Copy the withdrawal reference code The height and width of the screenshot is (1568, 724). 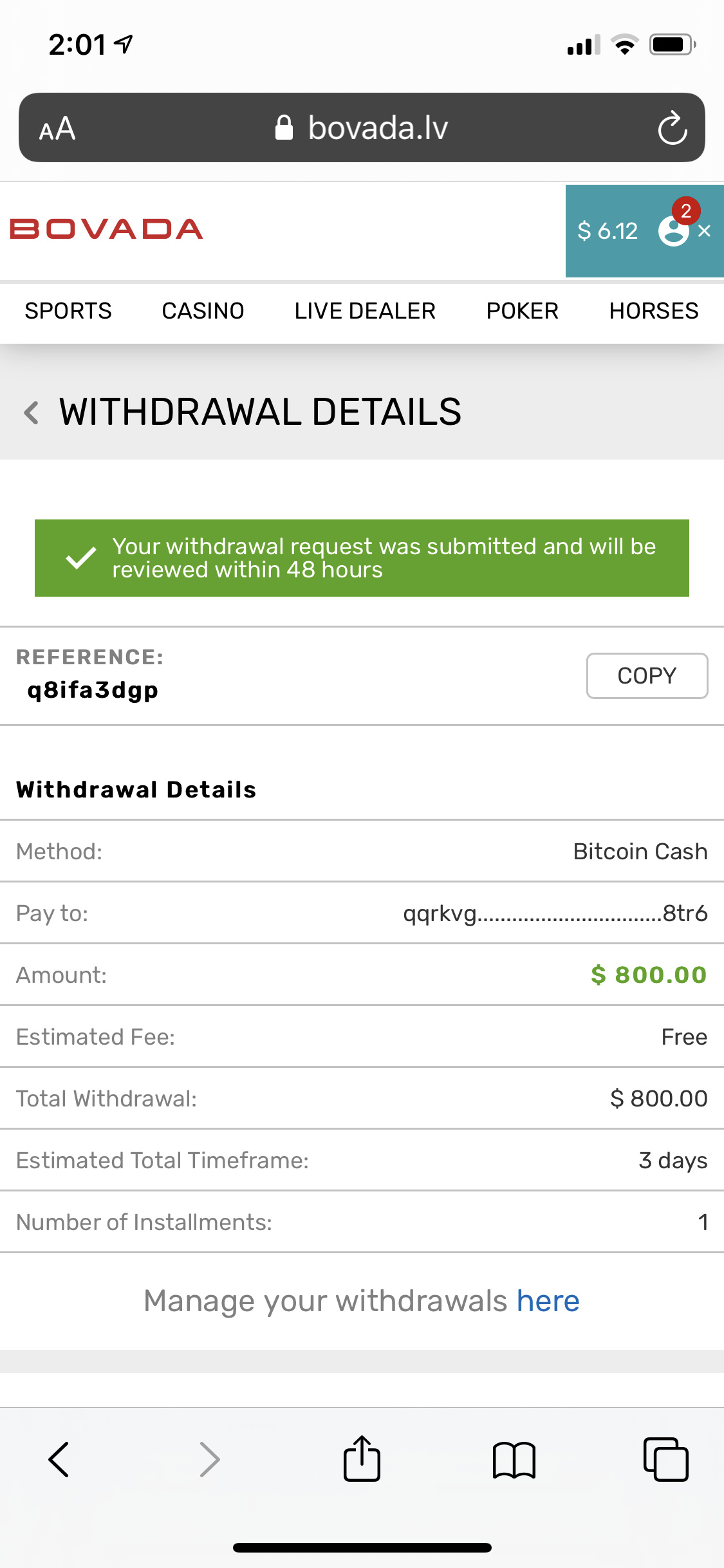coord(647,676)
